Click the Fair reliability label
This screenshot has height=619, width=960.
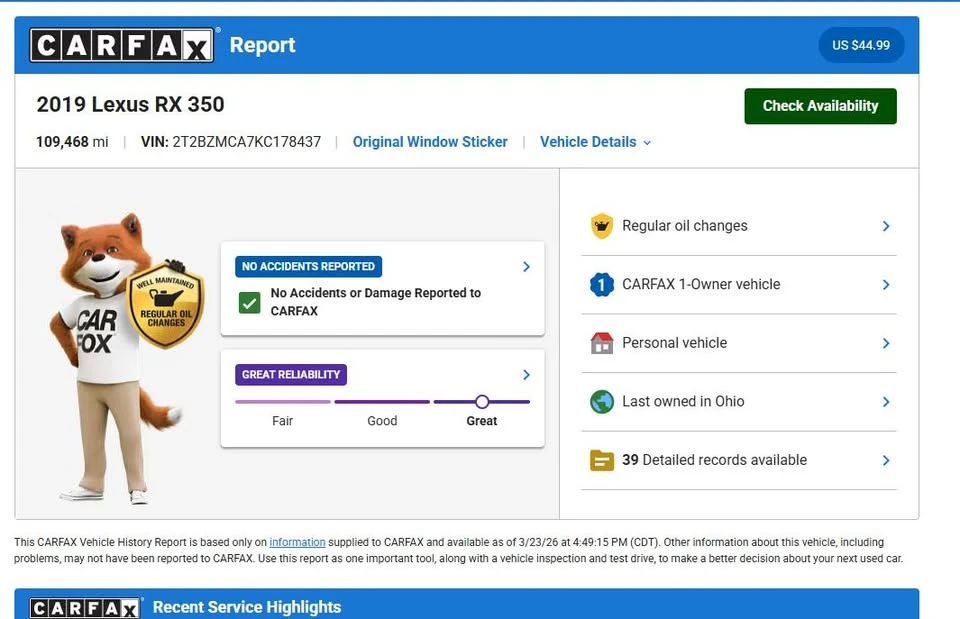click(x=283, y=421)
